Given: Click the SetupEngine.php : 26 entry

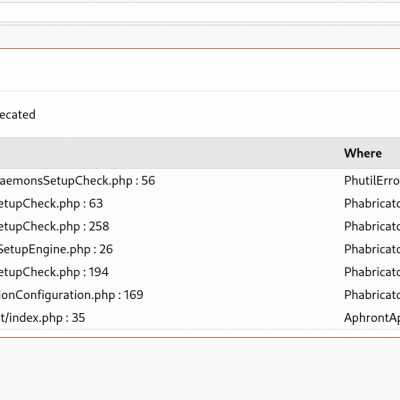Looking at the screenshot, I should pos(56,249).
